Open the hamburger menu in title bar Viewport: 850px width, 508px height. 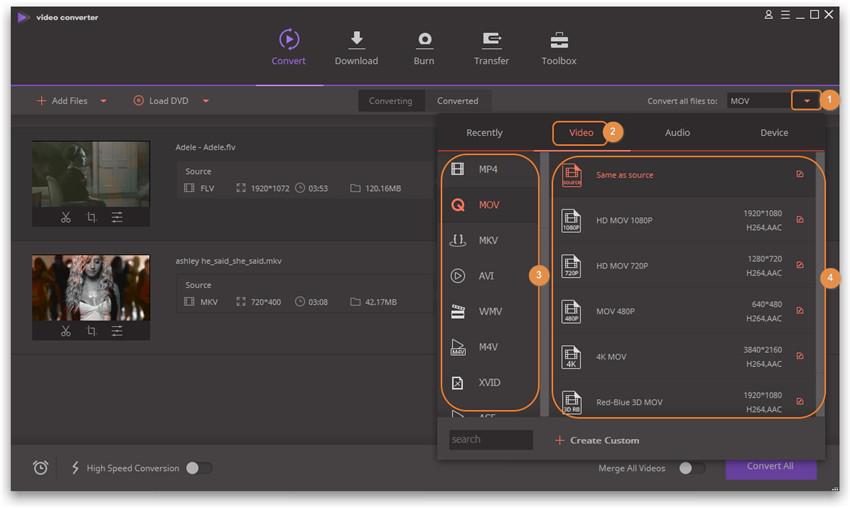tap(785, 15)
